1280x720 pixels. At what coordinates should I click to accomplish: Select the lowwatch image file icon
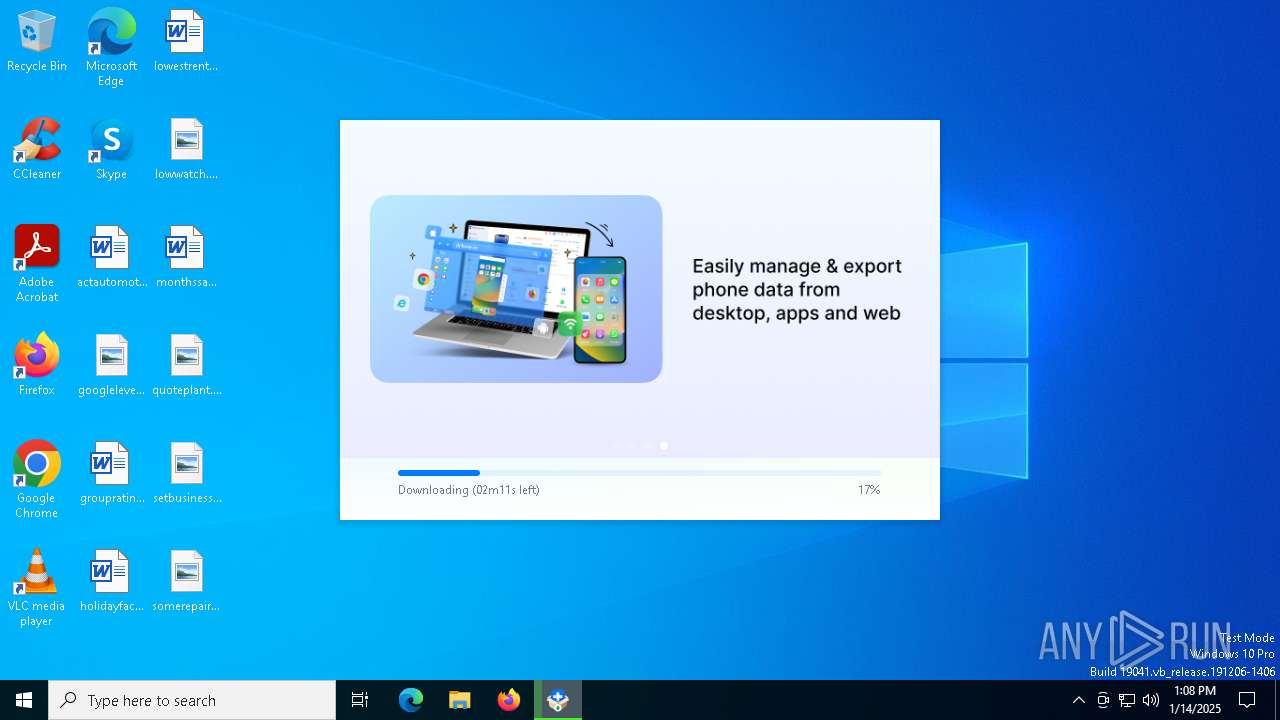pyautogui.click(x=186, y=149)
